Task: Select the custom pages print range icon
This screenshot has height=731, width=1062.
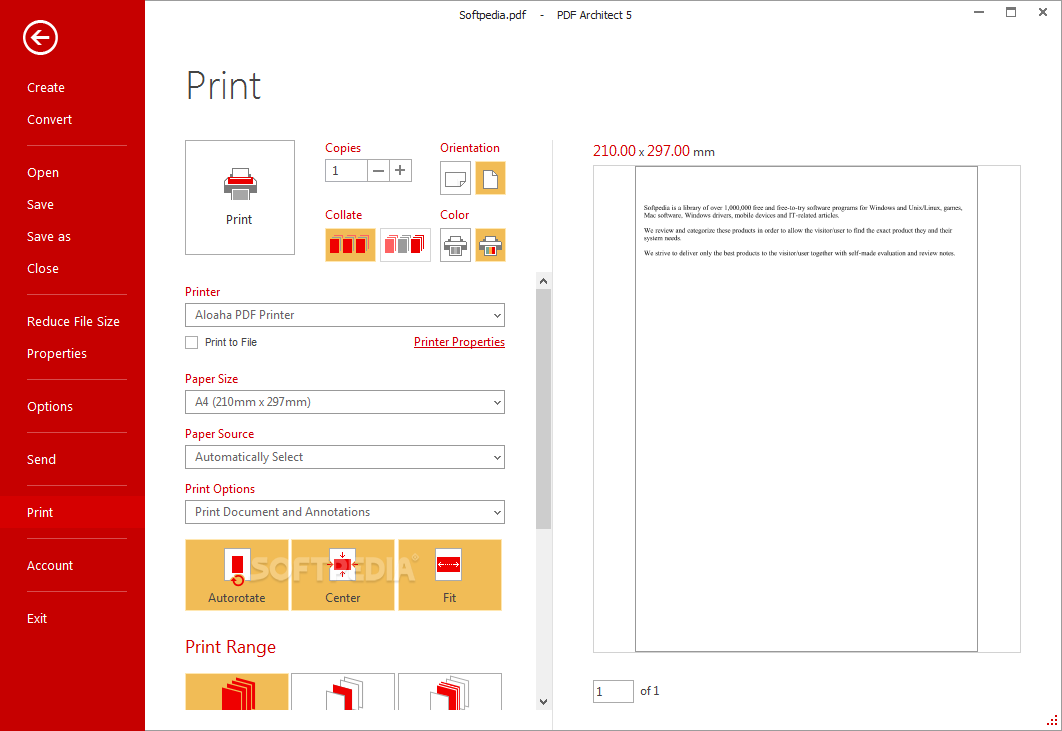Action: tap(450, 692)
